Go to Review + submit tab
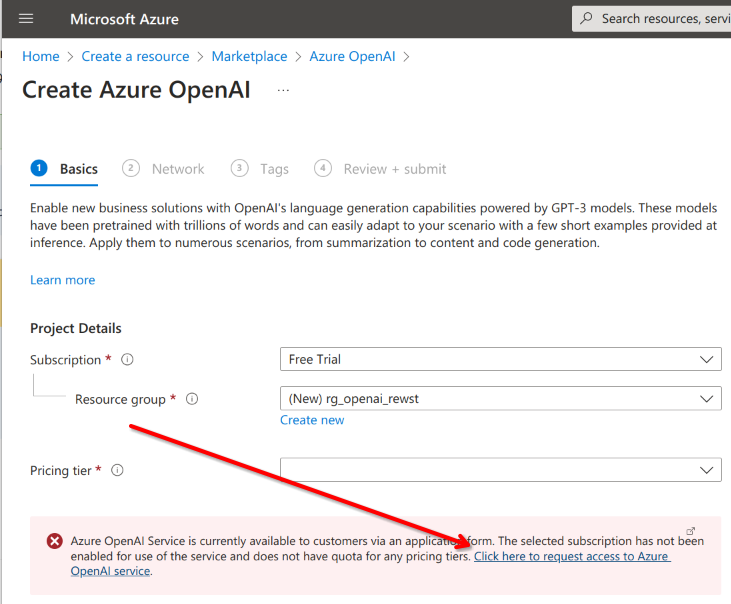731x604 pixels. click(394, 169)
